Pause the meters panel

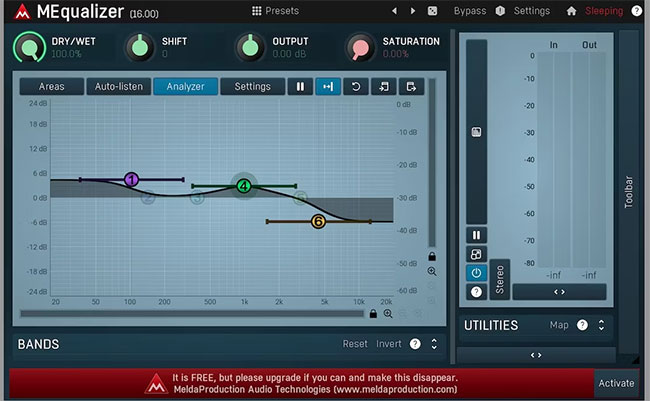click(x=476, y=235)
